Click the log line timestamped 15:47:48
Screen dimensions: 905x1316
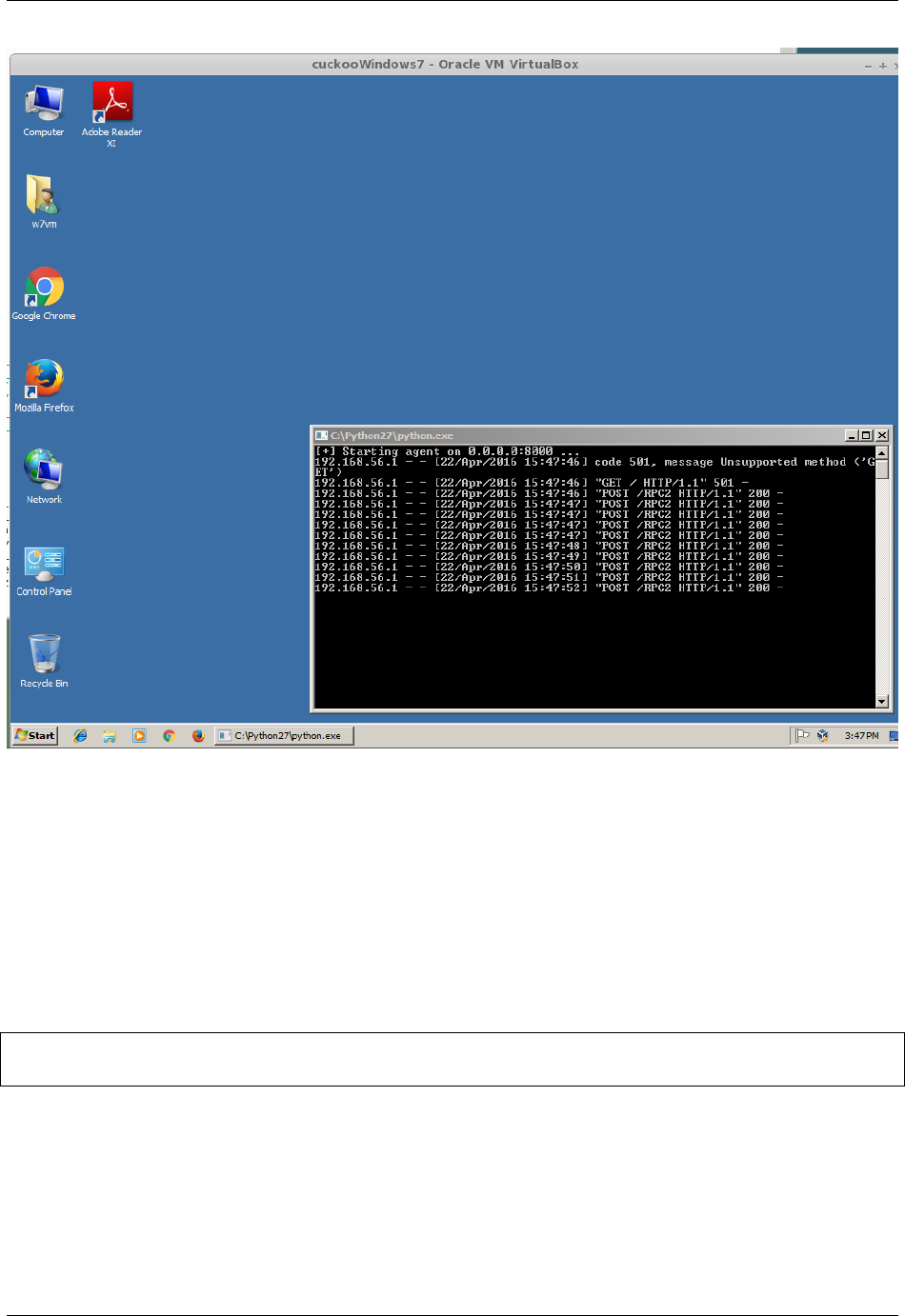[550, 546]
